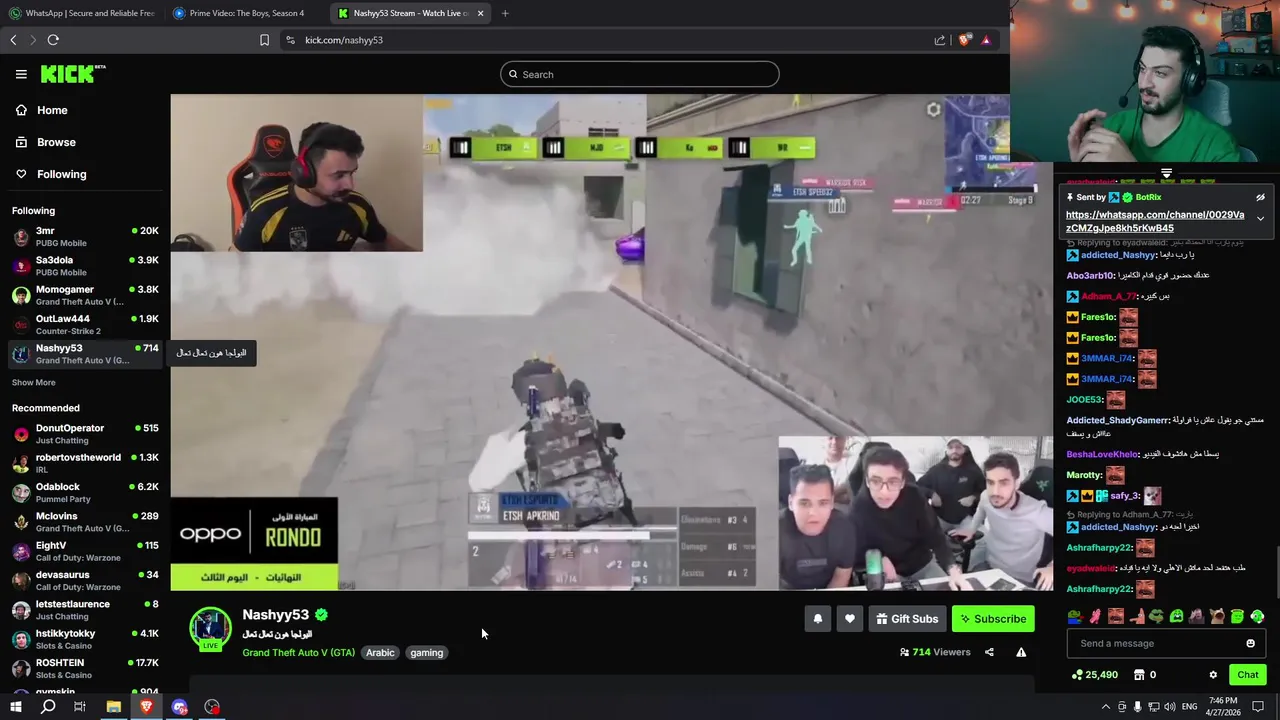Go back in browser history
Viewport: 1280px width, 720px height.
(13, 40)
